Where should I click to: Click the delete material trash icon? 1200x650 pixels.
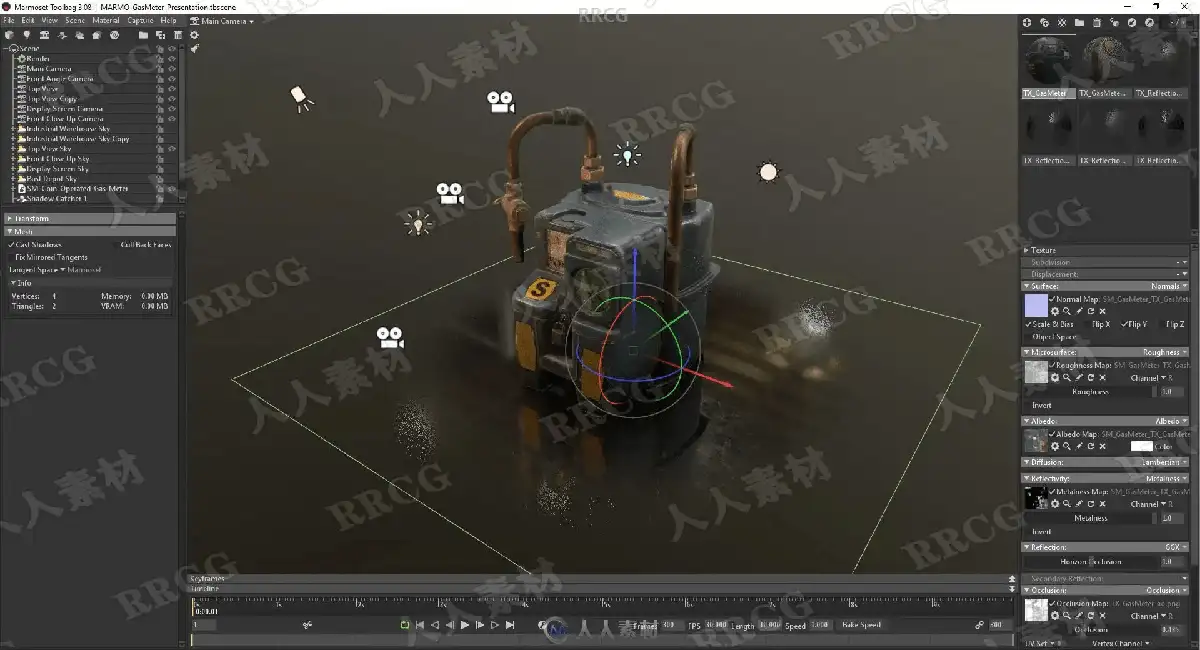click(x=1097, y=22)
